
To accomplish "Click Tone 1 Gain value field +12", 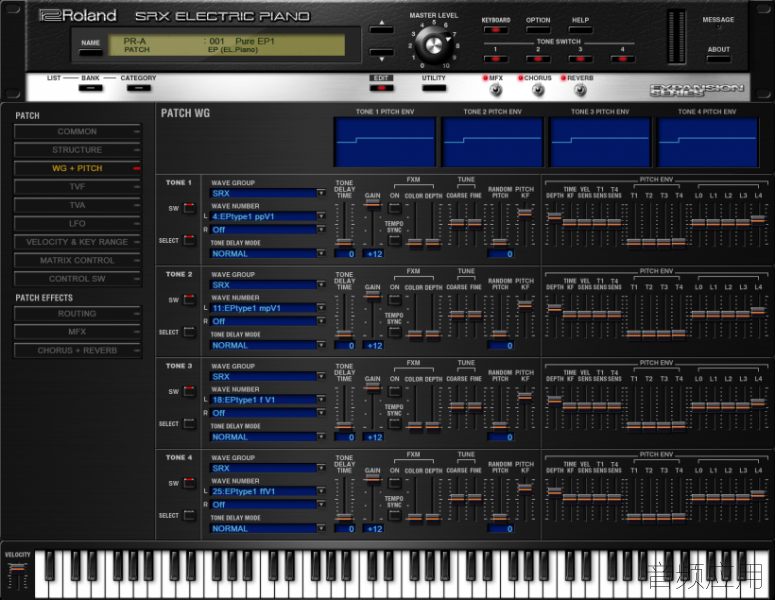I will pos(373,254).
